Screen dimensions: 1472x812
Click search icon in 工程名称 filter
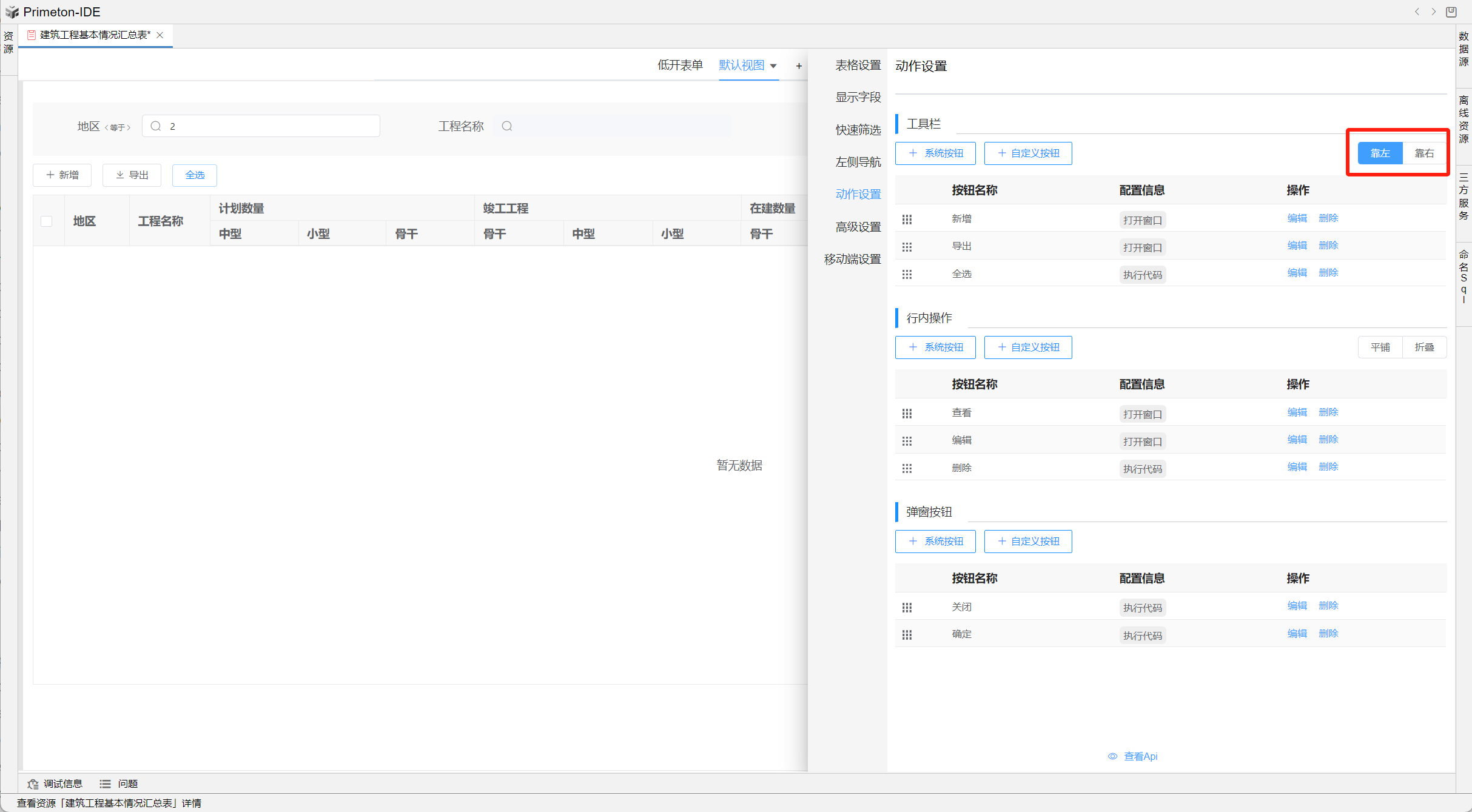coord(507,126)
